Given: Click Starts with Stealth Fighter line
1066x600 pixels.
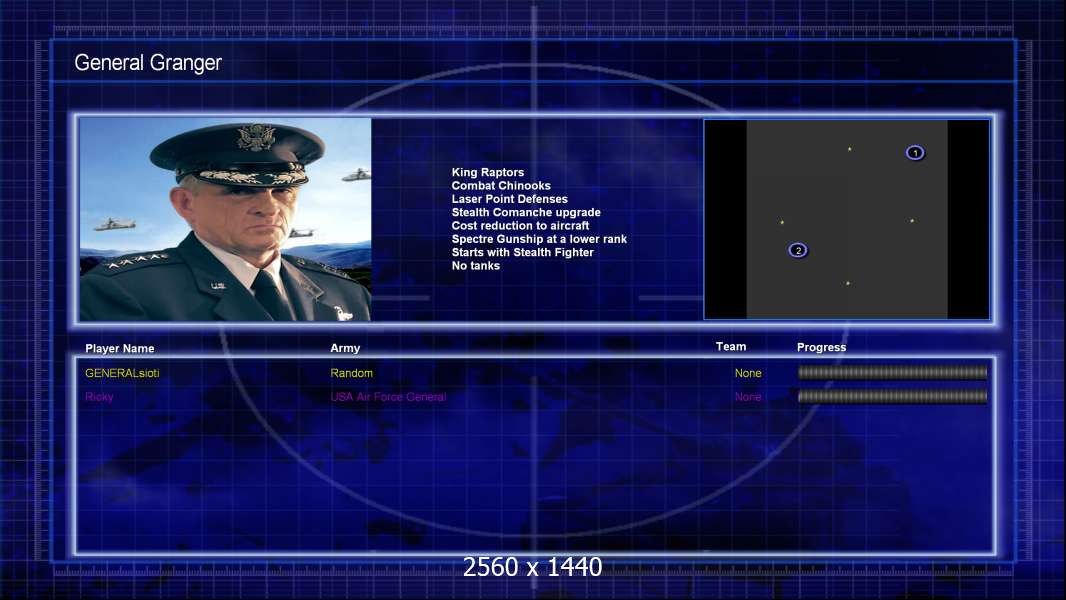Looking at the screenshot, I should coord(523,253).
